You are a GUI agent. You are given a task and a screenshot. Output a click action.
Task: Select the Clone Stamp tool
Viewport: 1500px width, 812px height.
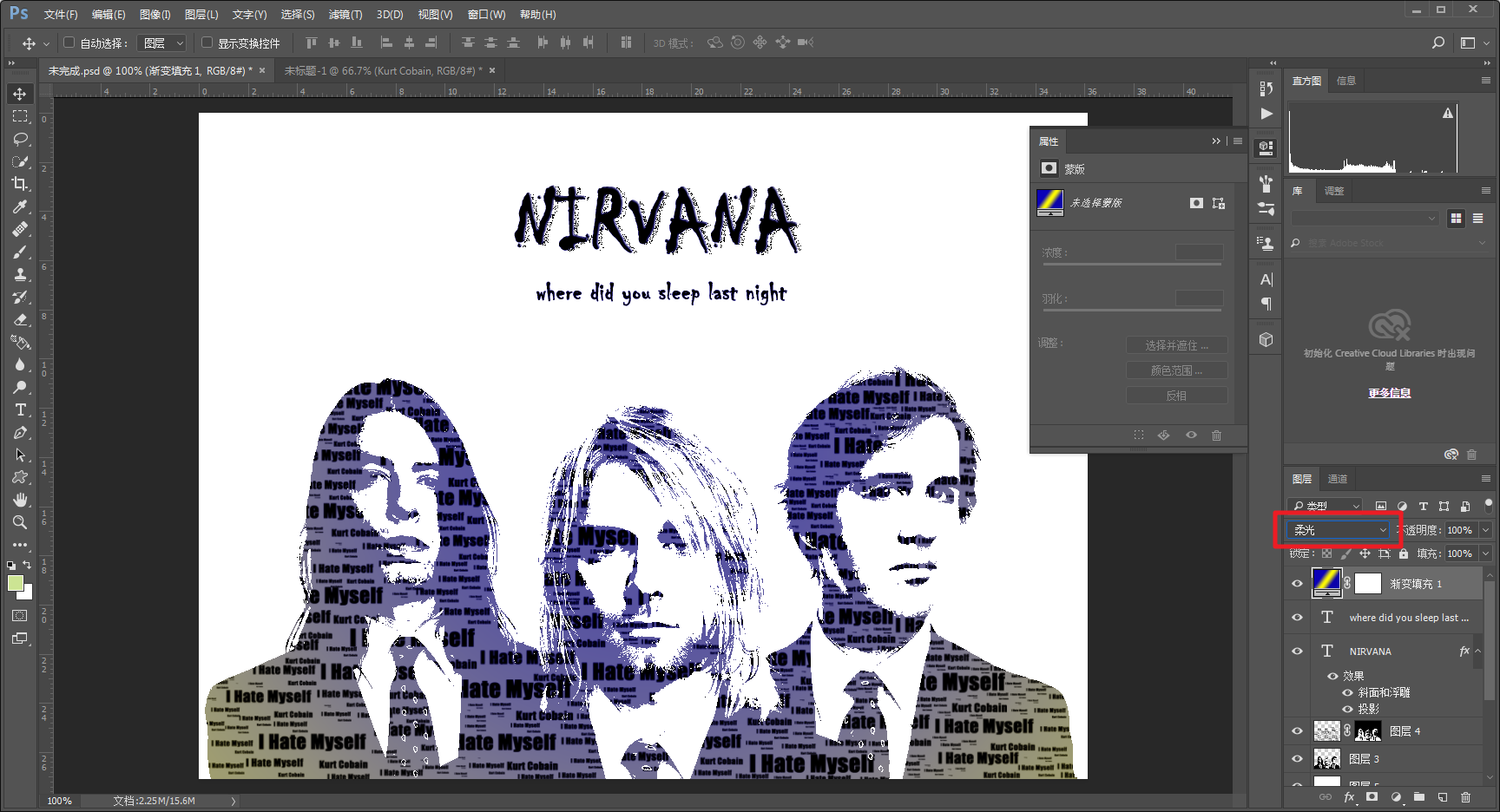click(20, 274)
